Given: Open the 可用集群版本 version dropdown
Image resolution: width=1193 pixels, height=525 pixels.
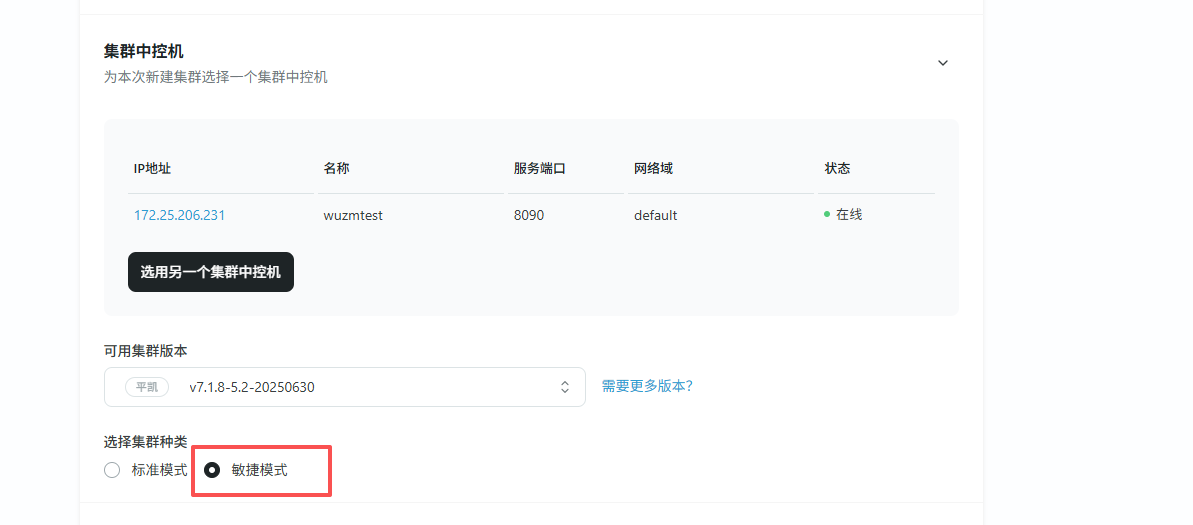Looking at the screenshot, I should tap(344, 387).
